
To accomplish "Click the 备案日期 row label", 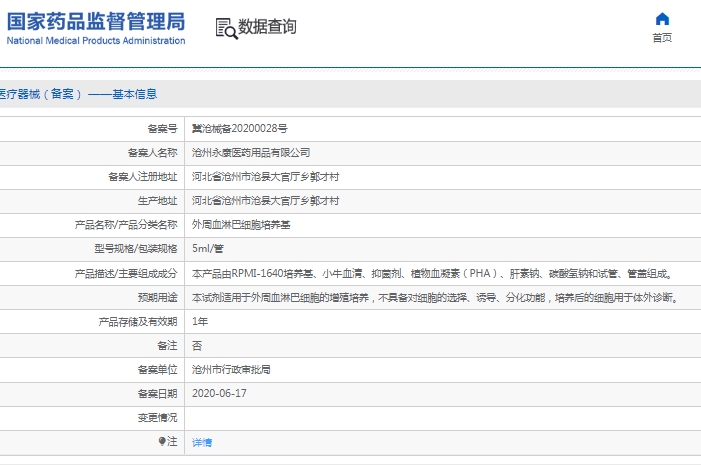I will click(x=157, y=393).
